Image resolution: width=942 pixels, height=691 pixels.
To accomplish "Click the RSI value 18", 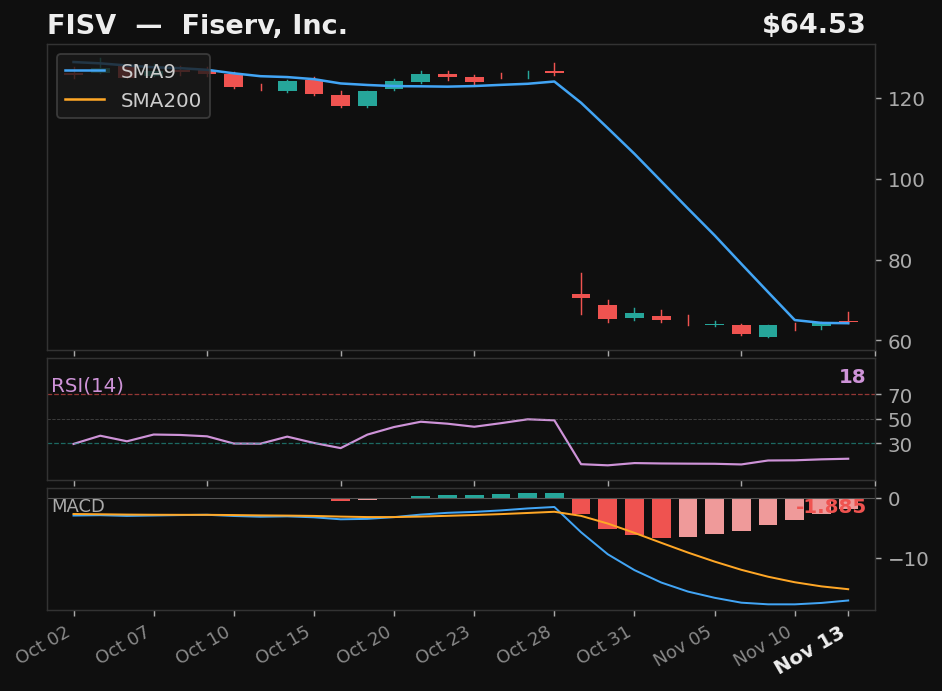I will [852, 377].
